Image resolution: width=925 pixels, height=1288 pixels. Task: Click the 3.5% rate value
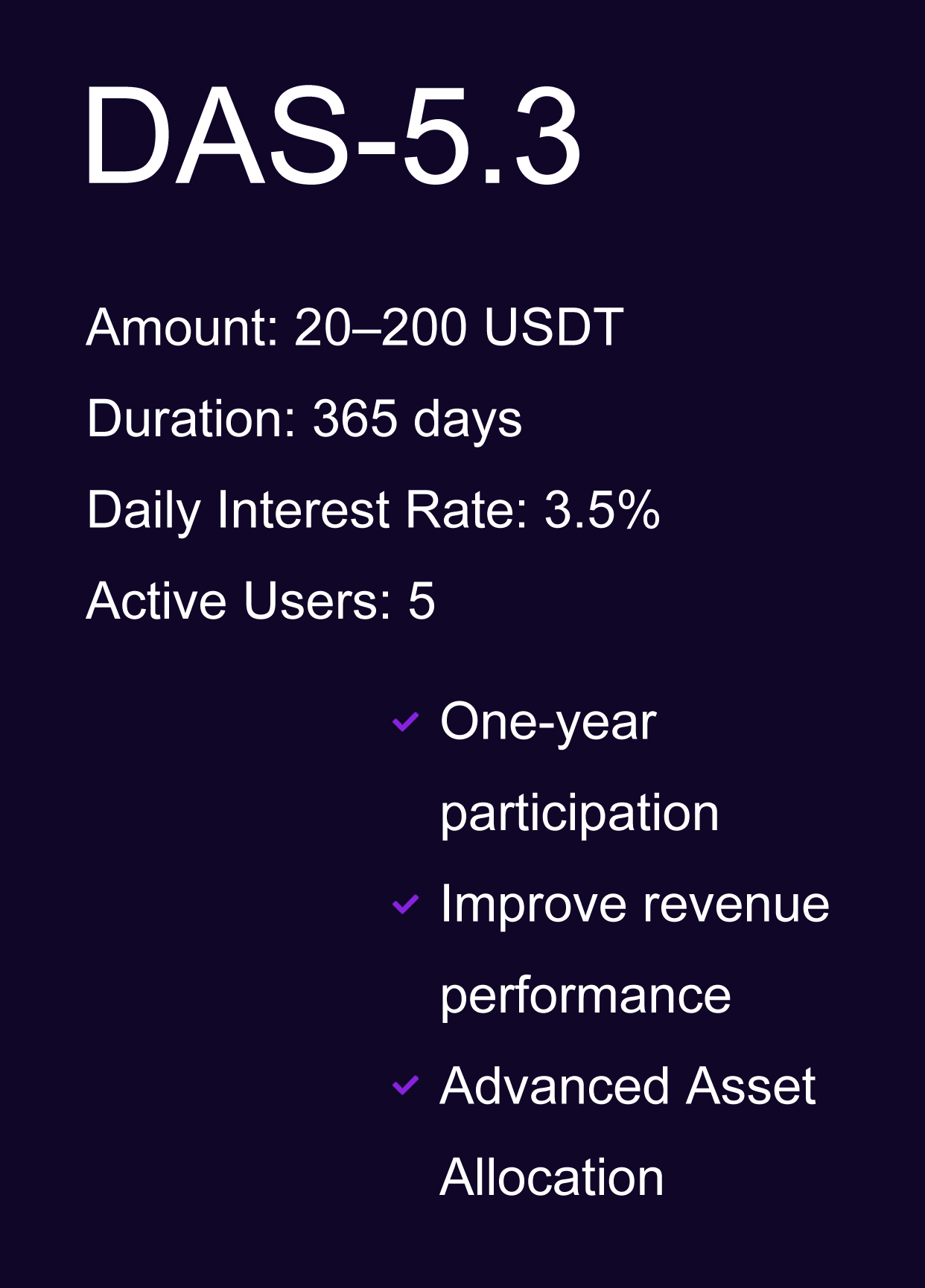click(x=602, y=510)
